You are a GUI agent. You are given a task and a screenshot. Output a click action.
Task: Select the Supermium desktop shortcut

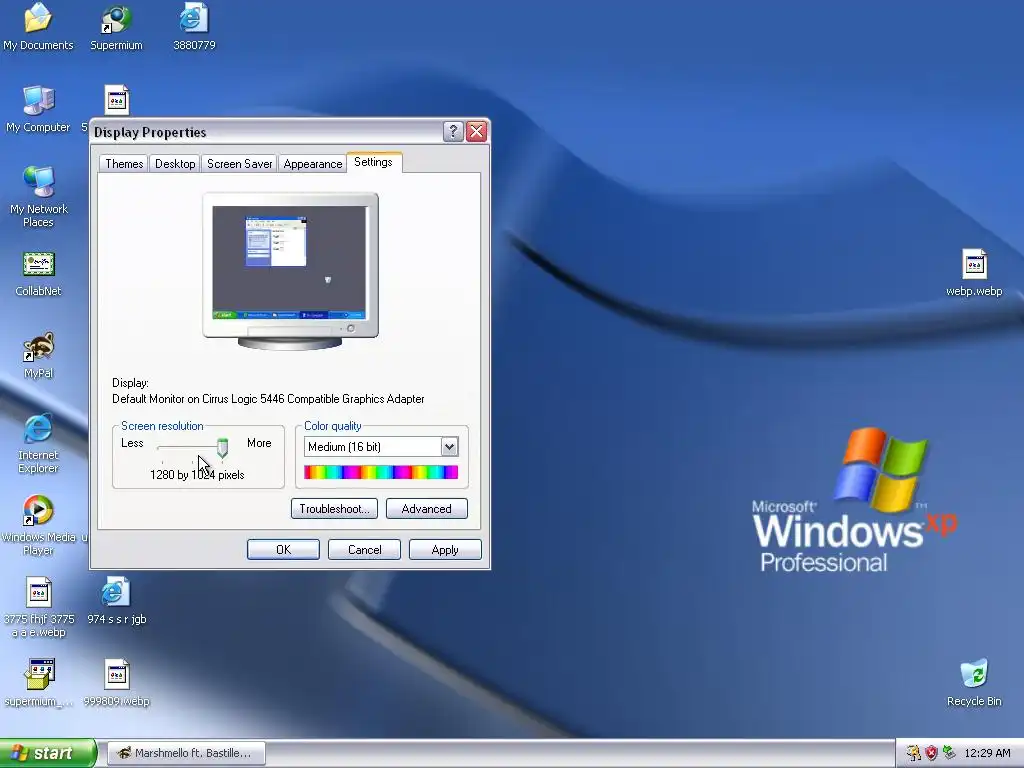pyautogui.click(x=116, y=26)
